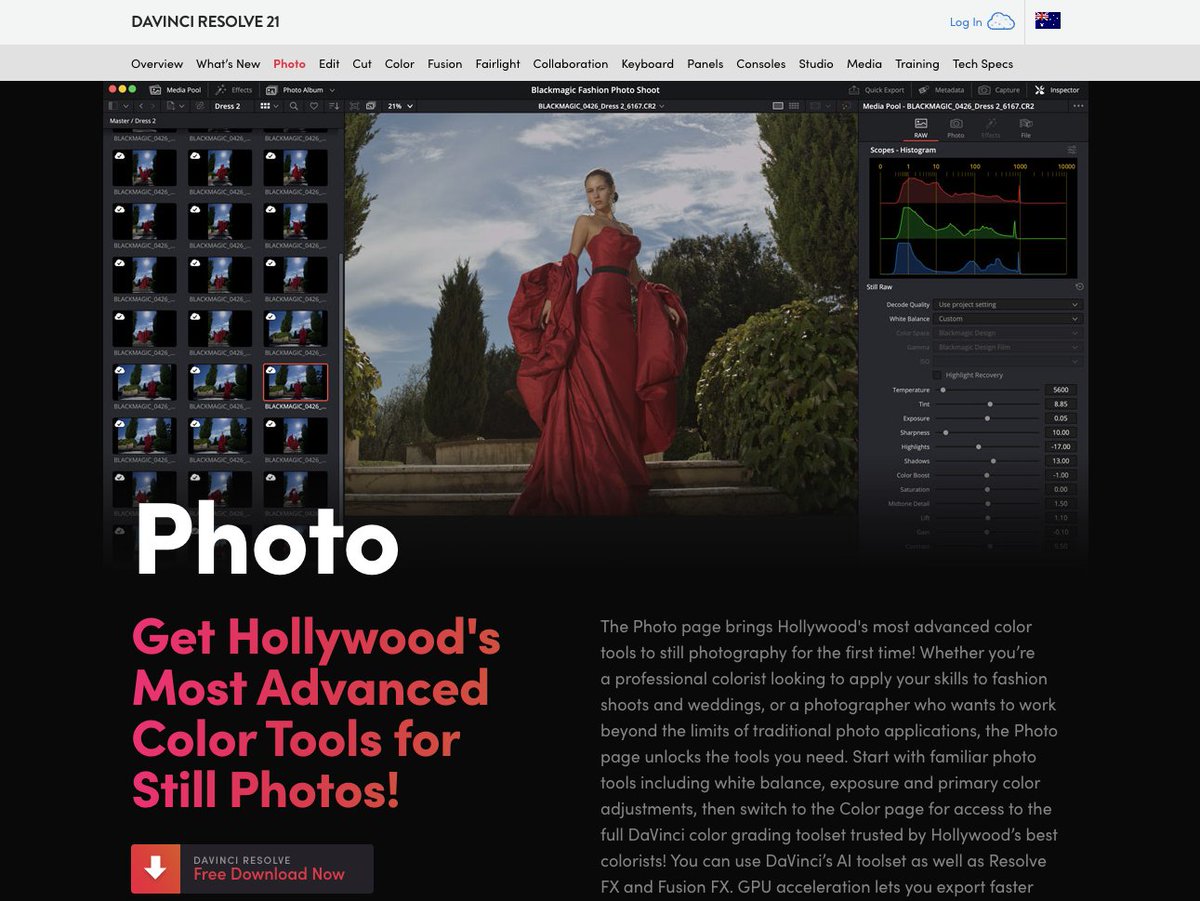
Task: Click the search magnifier in media pool toolbar
Action: [293, 106]
